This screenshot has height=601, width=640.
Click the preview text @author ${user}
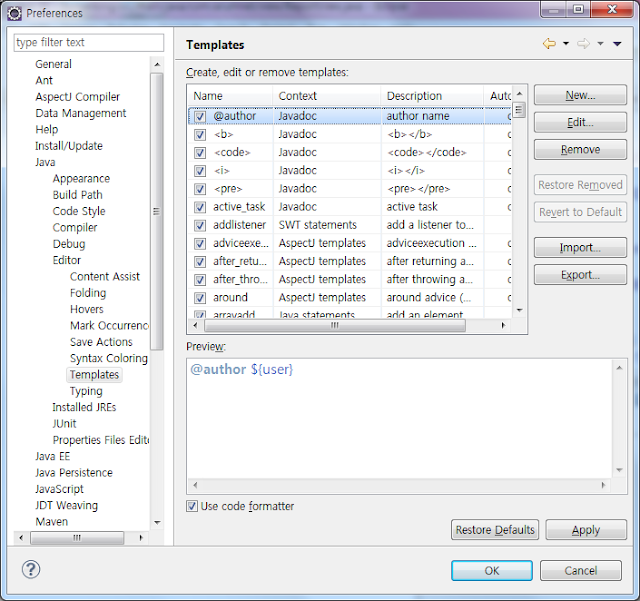(x=242, y=369)
